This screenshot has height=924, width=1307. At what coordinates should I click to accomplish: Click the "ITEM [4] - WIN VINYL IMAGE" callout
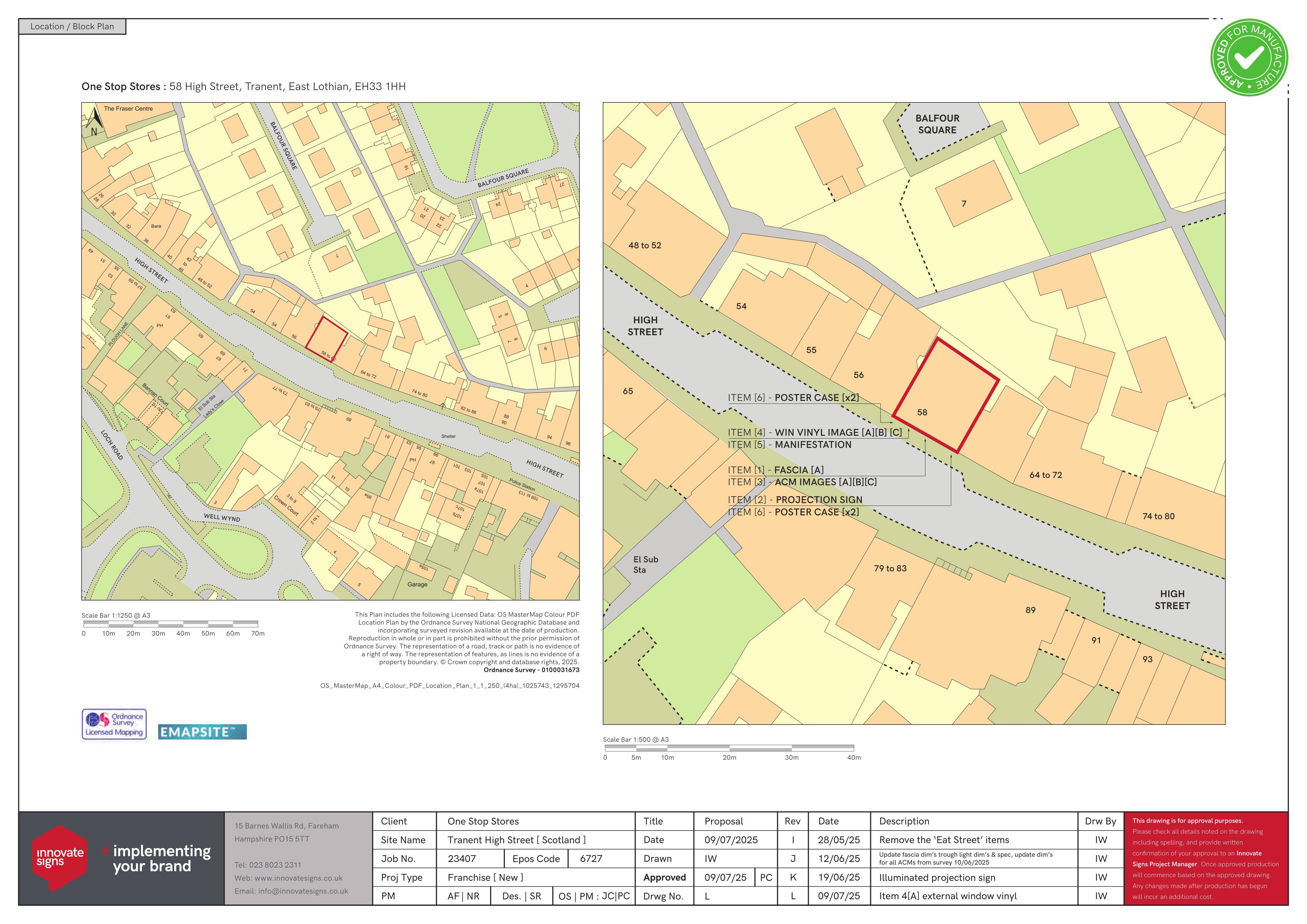tap(815, 432)
